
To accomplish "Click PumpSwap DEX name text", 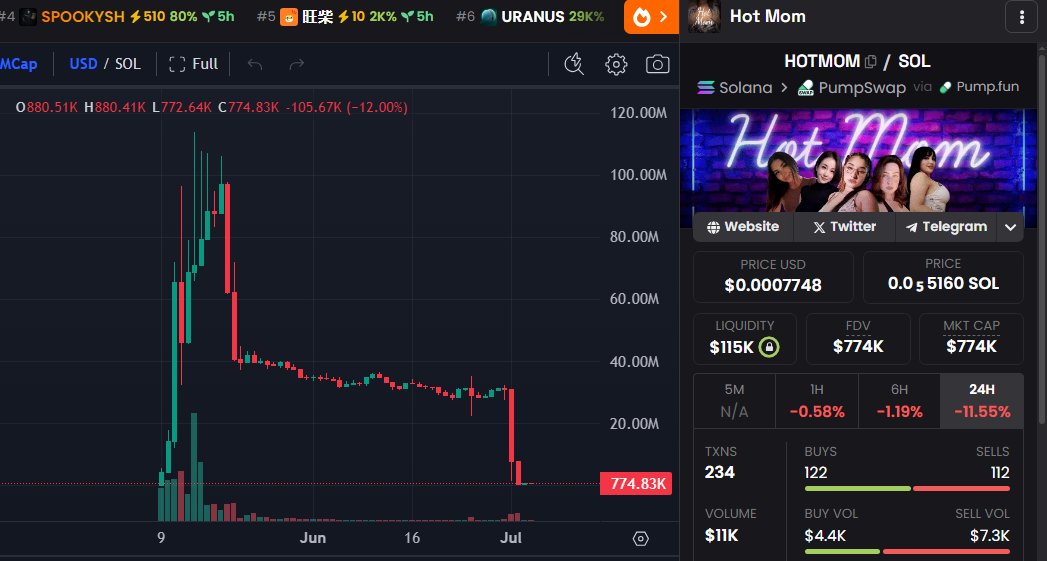I will coord(862,87).
